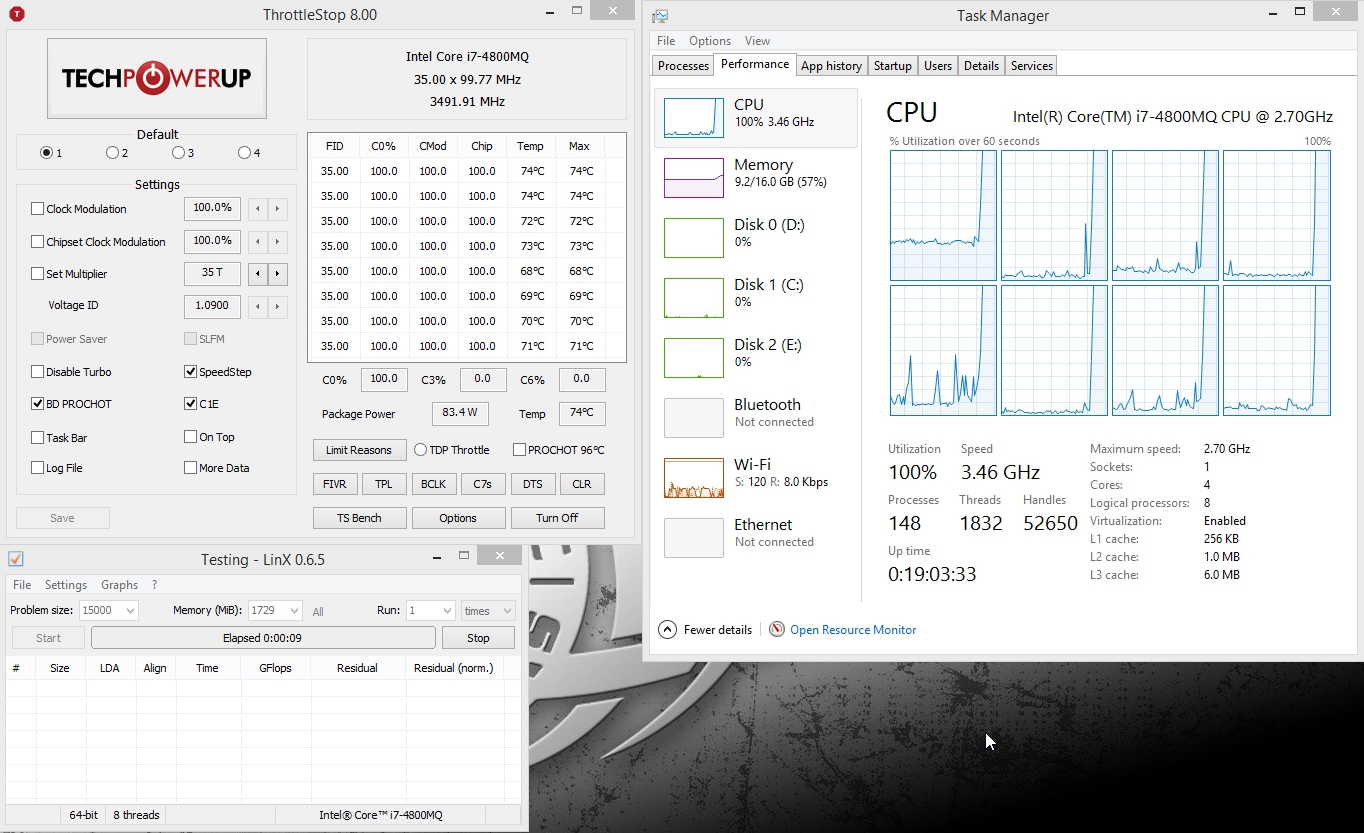This screenshot has width=1364, height=833.
Task: Decrease the Voltage ID value
Action: (258, 306)
